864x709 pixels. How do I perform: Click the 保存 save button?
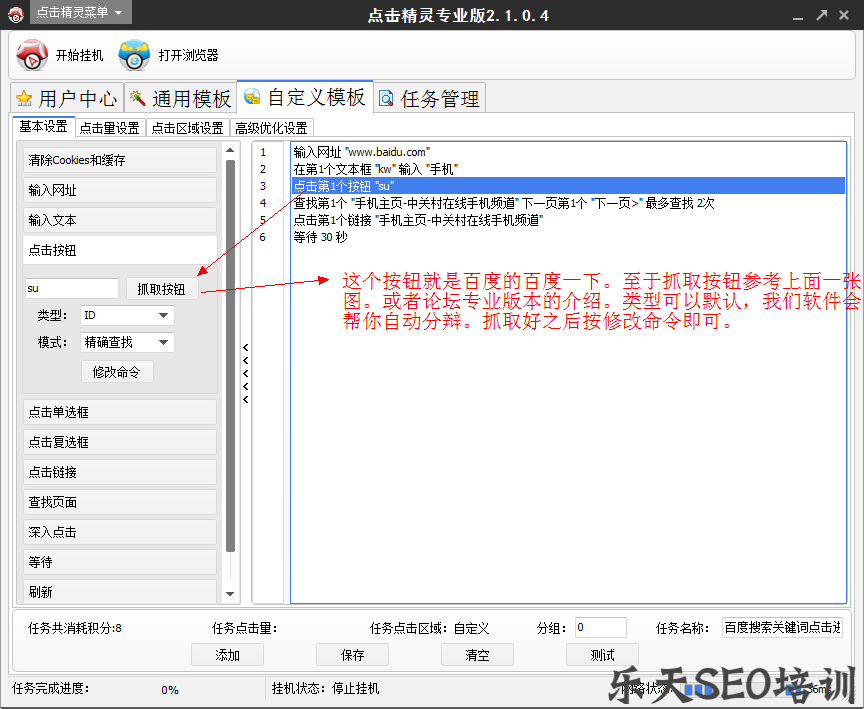[352, 655]
